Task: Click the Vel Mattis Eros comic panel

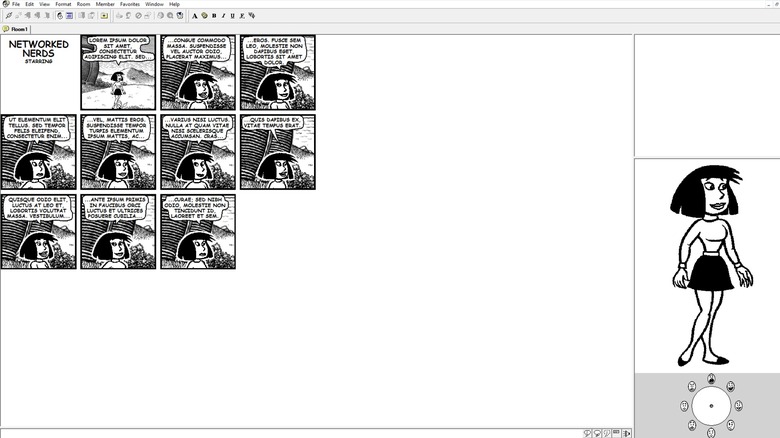Action: click(x=118, y=152)
